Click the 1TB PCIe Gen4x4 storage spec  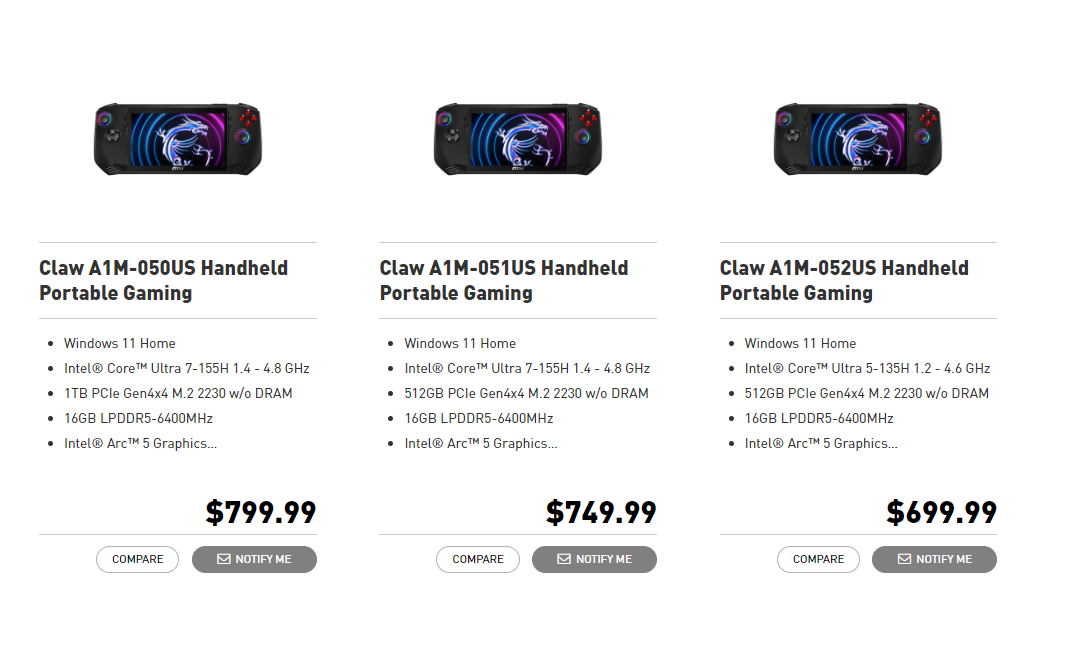[178, 393]
